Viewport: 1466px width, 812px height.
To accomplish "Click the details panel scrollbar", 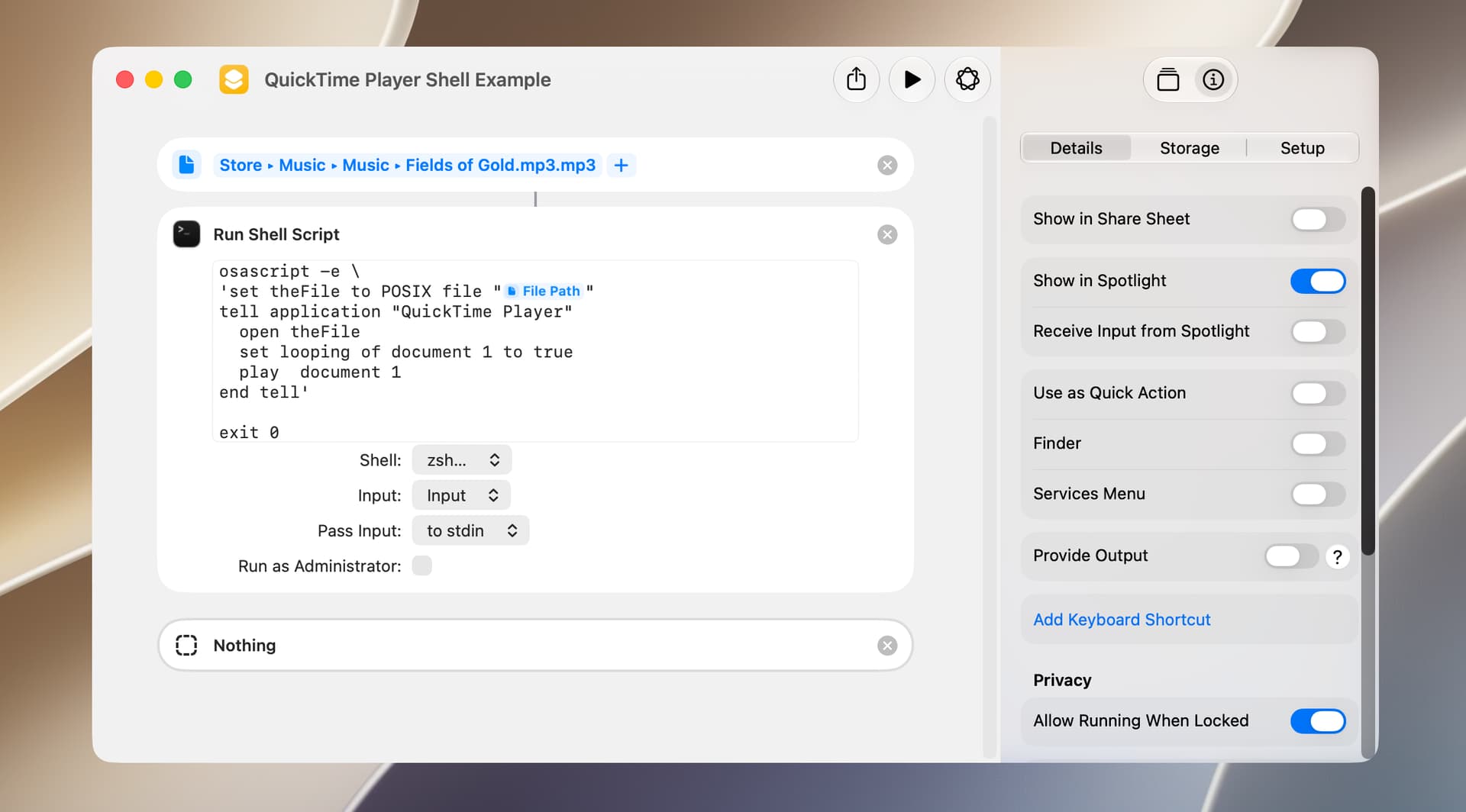I will (x=1368, y=371).
